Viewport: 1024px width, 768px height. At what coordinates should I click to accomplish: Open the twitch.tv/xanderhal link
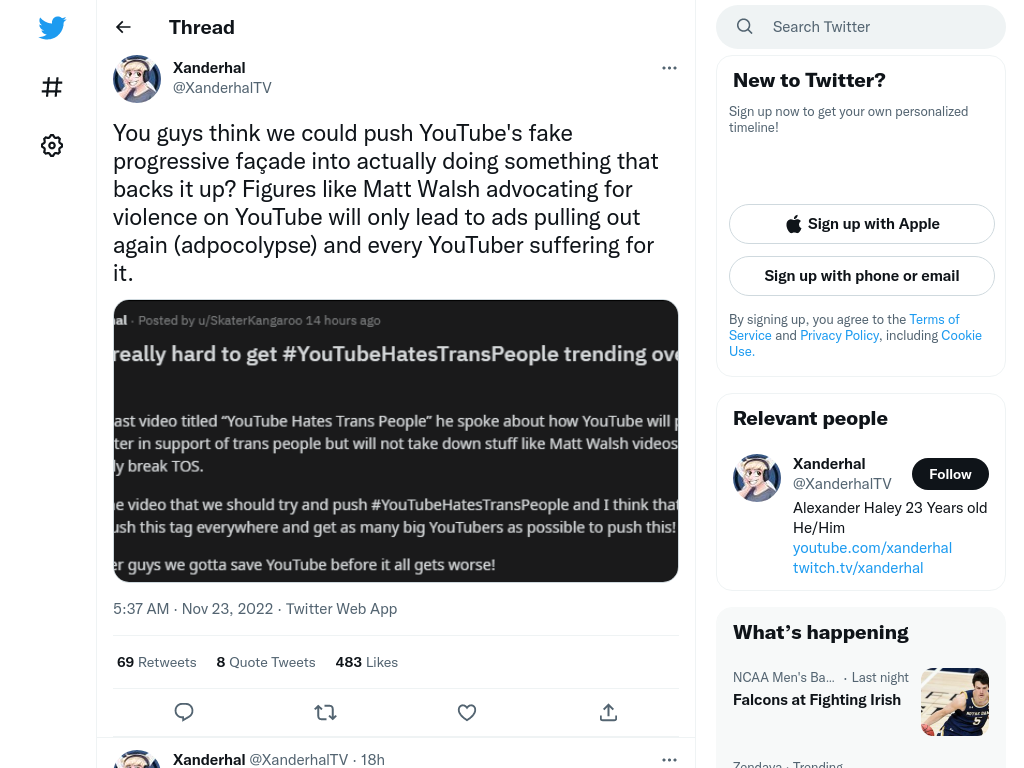(x=857, y=568)
